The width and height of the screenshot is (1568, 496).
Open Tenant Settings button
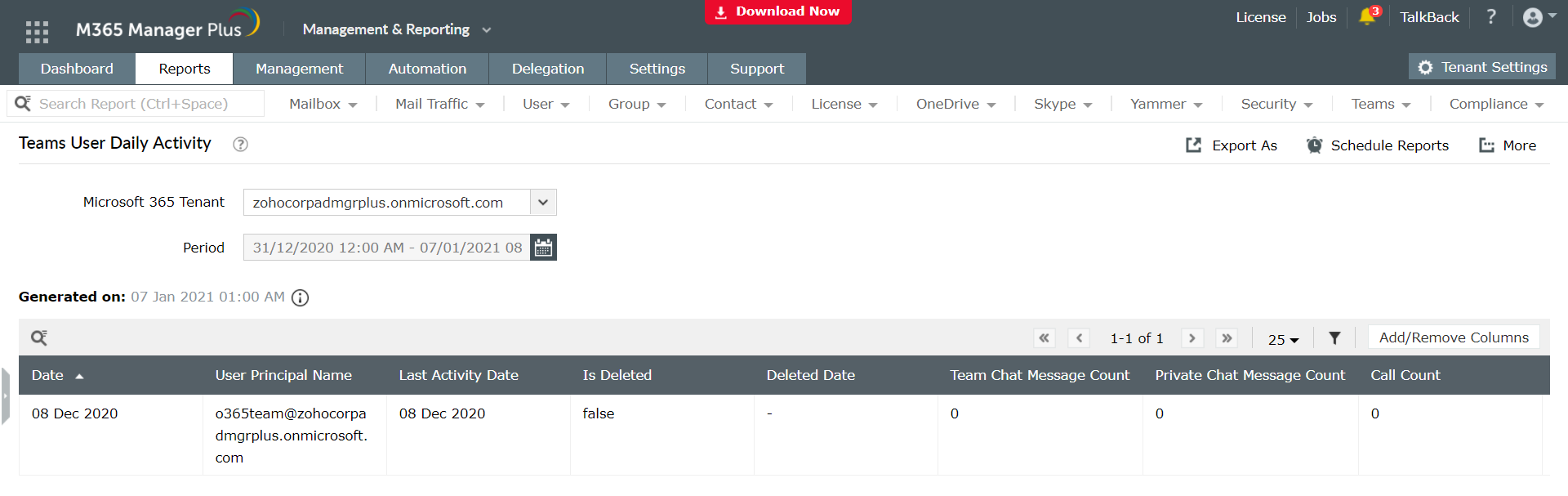(1482, 67)
